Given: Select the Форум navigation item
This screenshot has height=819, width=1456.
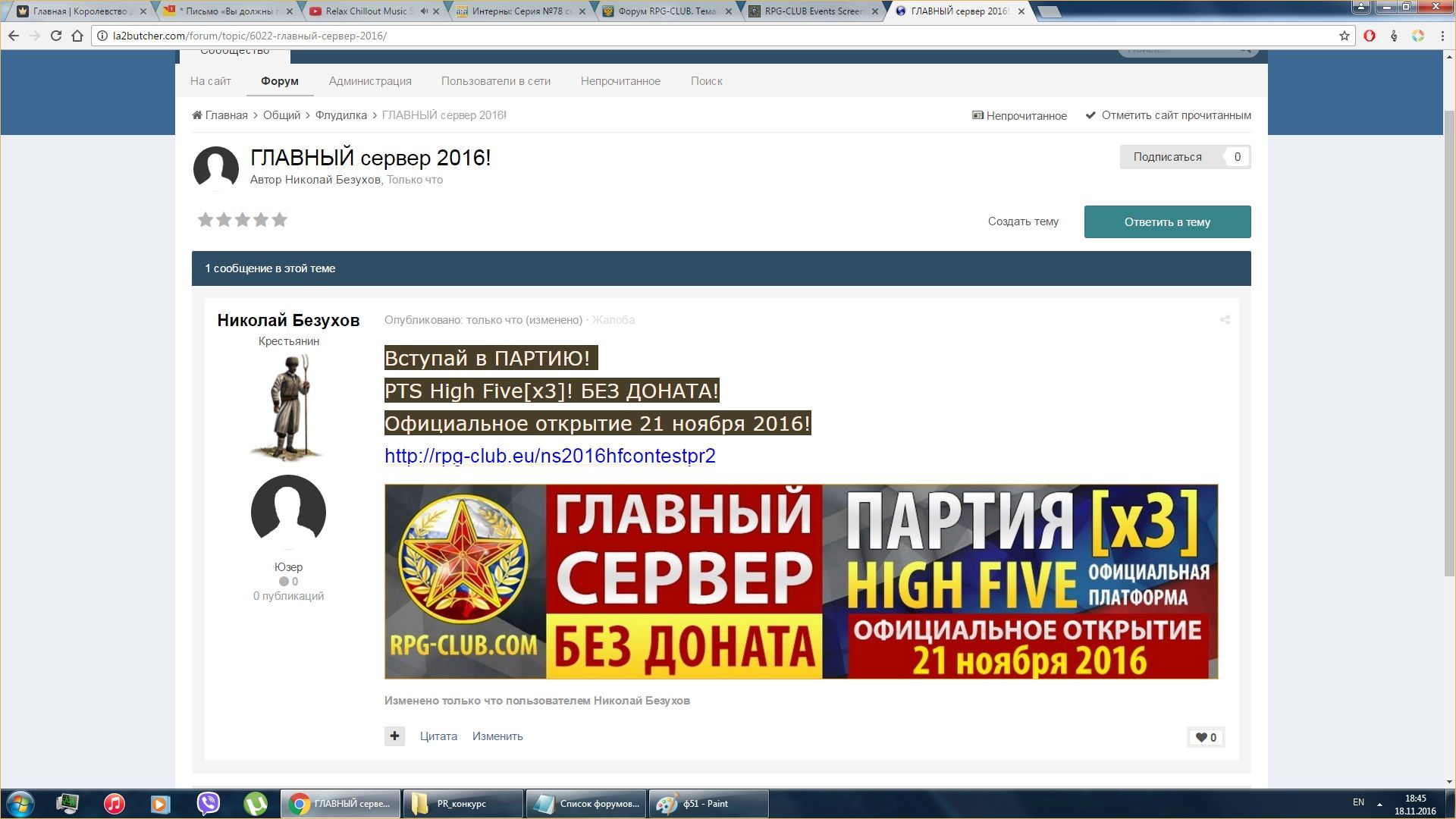Looking at the screenshot, I should (280, 81).
